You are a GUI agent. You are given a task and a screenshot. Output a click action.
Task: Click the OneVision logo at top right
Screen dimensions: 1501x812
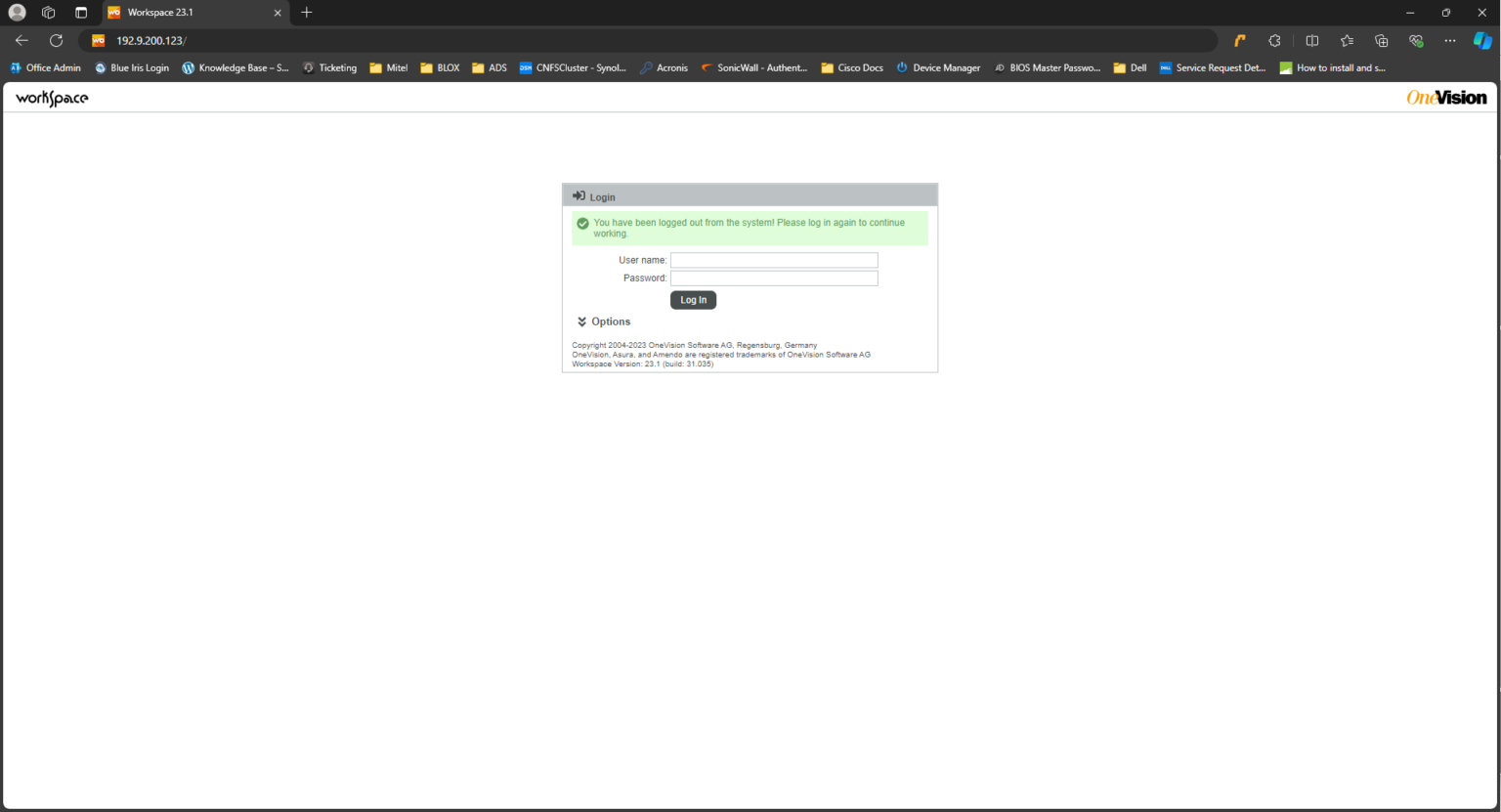[1445, 97]
